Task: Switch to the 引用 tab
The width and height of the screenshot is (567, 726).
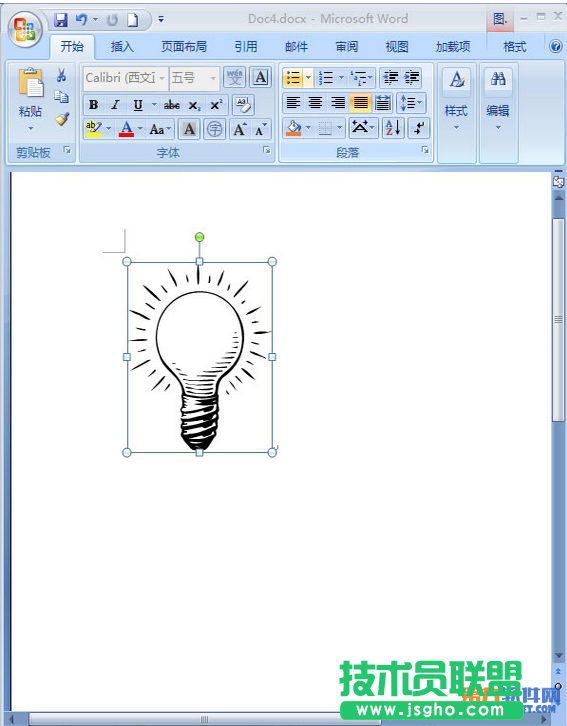Action: tap(246, 46)
